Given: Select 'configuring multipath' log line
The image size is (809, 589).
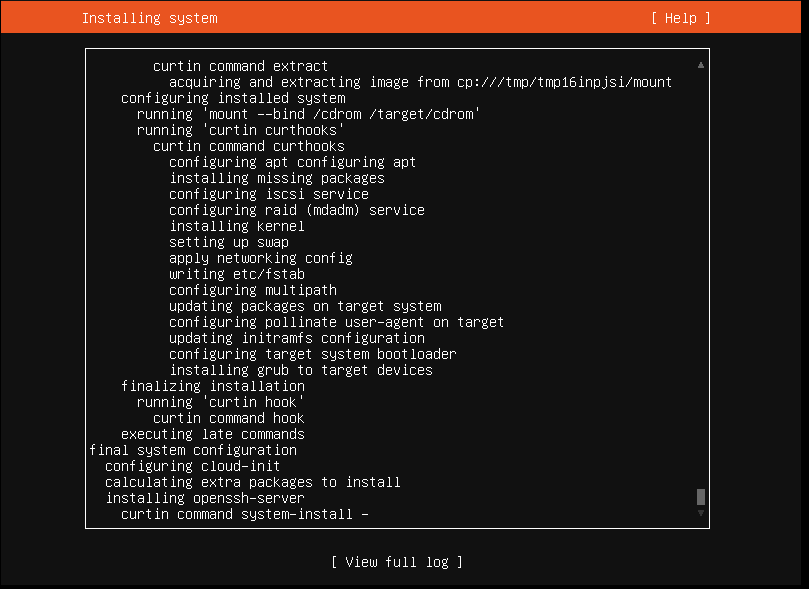Looking at the screenshot, I should coord(253,290).
